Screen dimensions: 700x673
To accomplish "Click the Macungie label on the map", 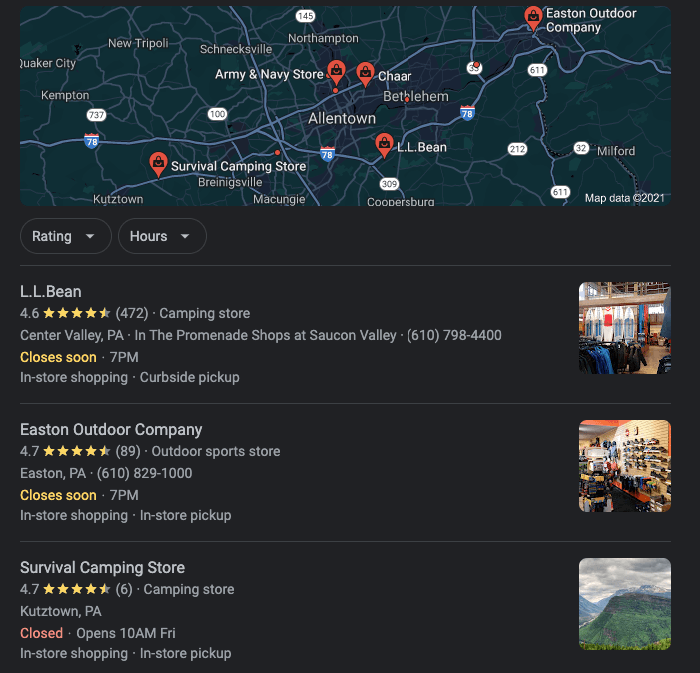I will [279, 199].
